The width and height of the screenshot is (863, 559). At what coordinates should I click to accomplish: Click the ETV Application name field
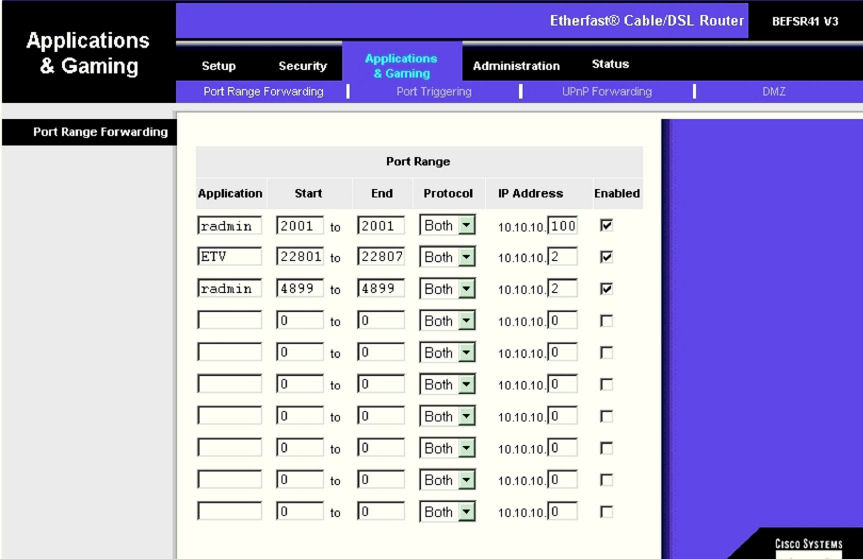[230, 257]
